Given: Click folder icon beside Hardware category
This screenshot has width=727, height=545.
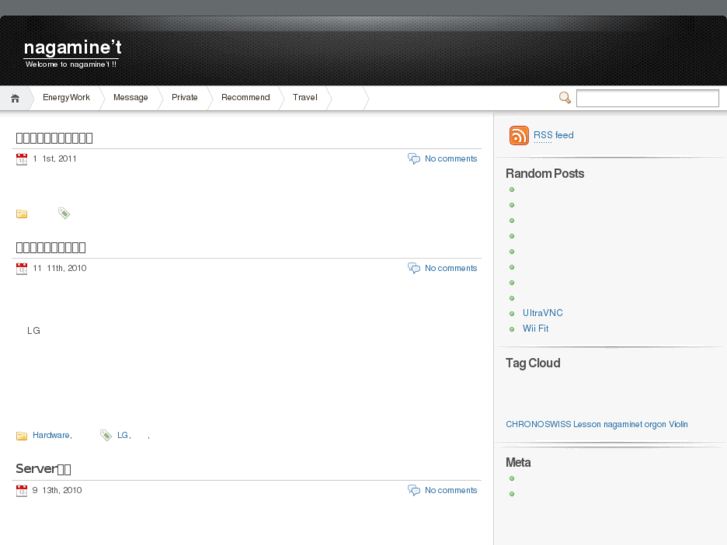Looking at the screenshot, I should [21, 436].
